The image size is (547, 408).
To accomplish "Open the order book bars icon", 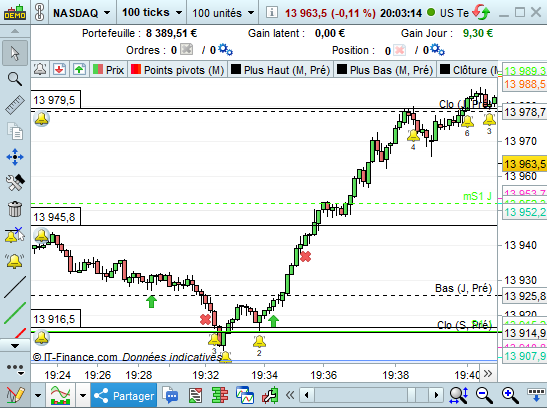I will point(220,395).
